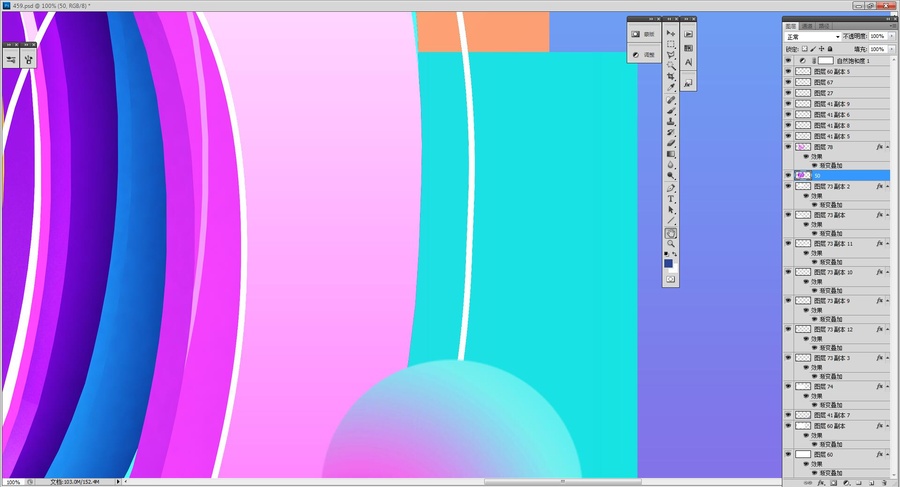This screenshot has height=487, width=900.
Task: Swap foreground and background colors
Action: point(675,254)
